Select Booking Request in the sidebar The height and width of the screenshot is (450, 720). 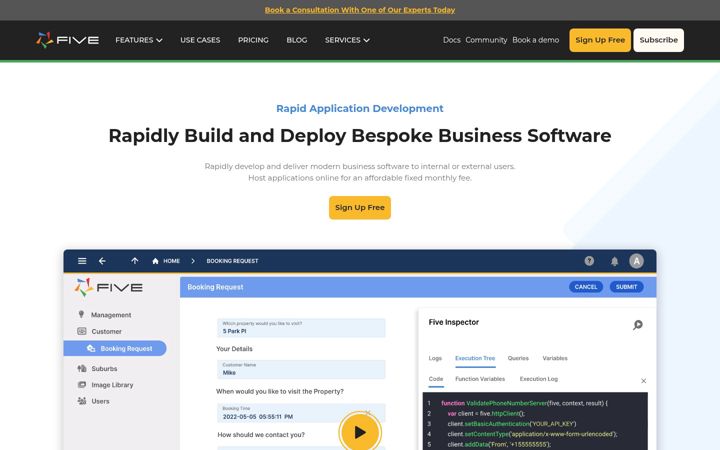(115, 349)
